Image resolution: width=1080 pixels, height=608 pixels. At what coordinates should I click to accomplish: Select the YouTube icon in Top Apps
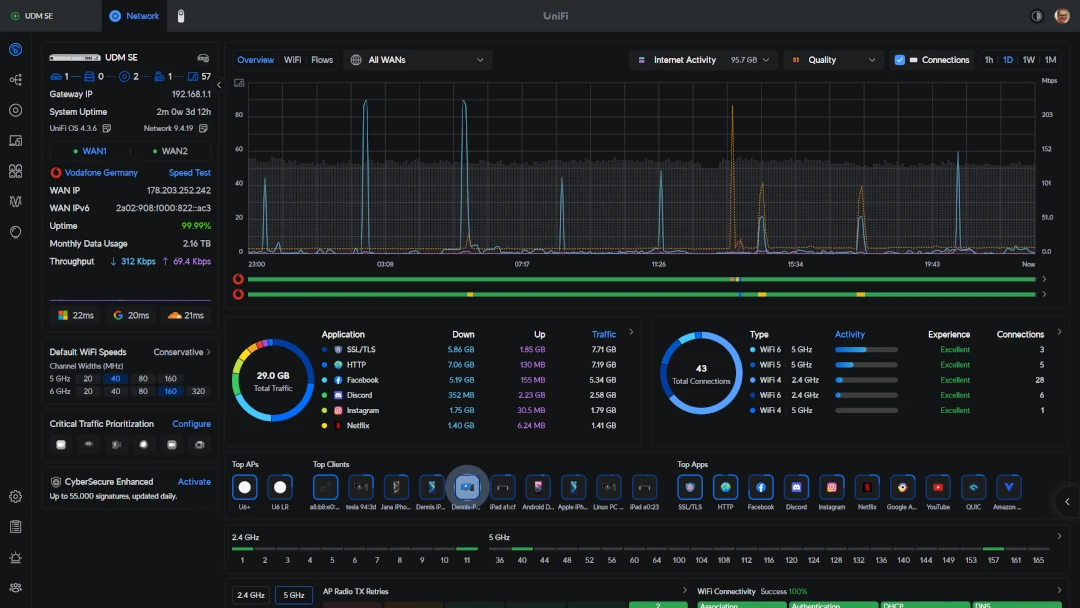(937, 487)
